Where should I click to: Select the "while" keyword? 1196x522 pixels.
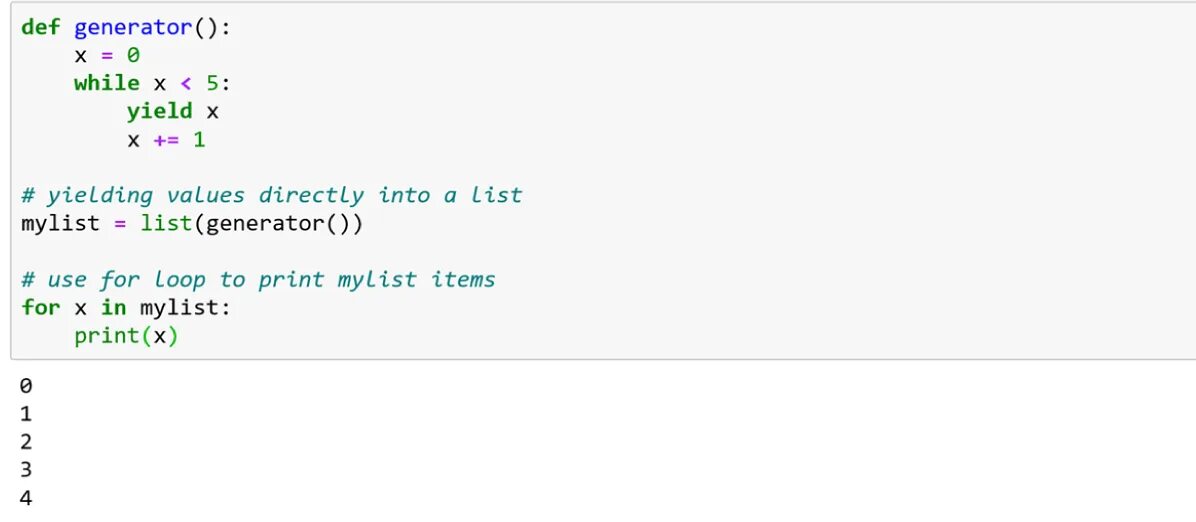point(107,83)
